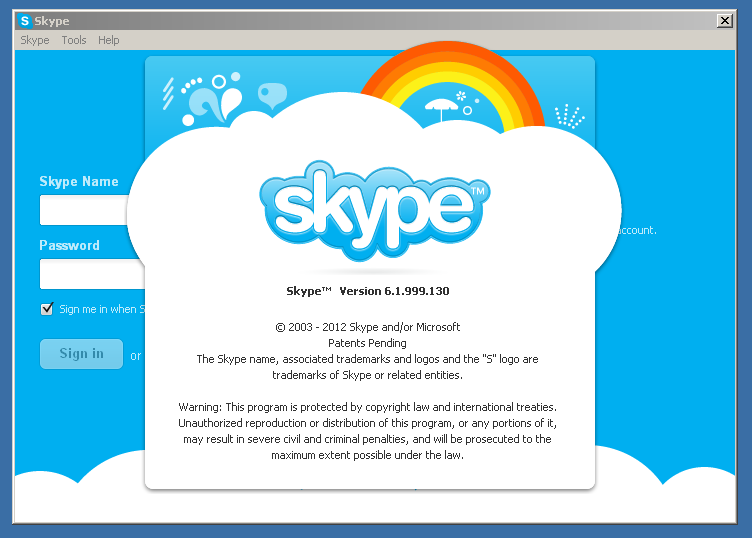Uncheck the Sign me in when Skype starts checkbox
Screen dimensions: 752x538
coord(47,309)
